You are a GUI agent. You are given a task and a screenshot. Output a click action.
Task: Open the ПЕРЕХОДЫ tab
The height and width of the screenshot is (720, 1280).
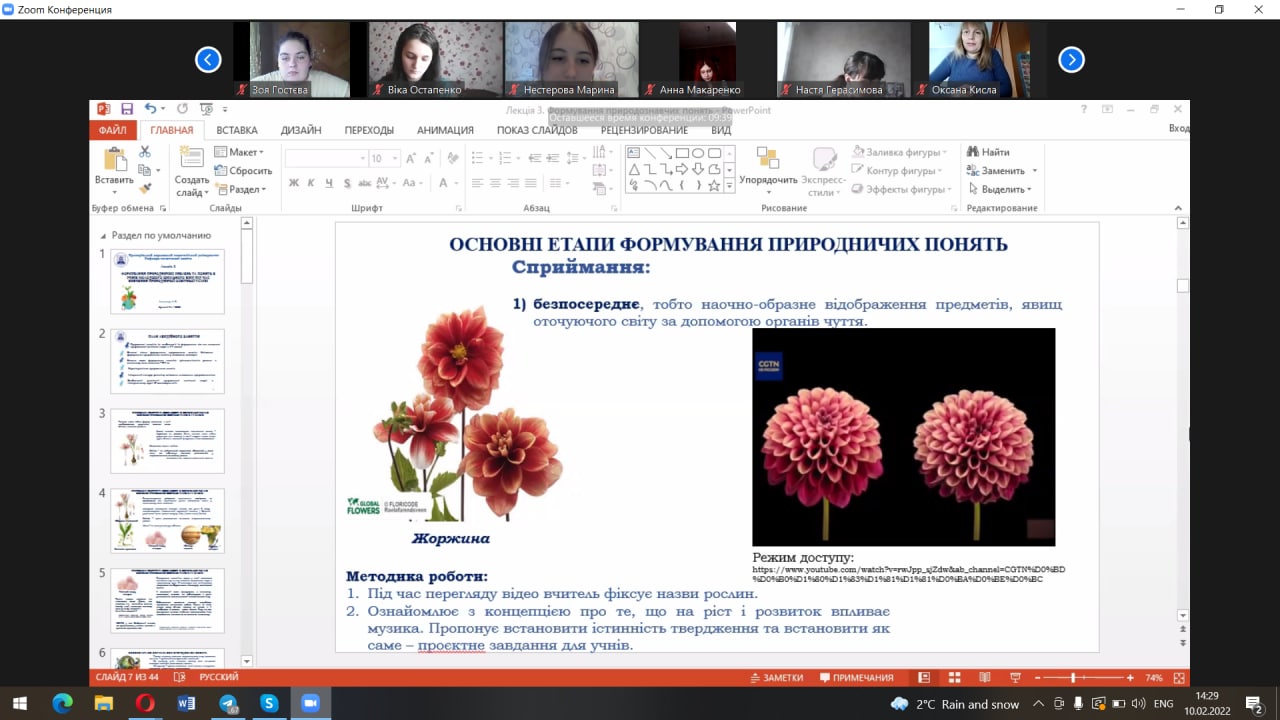[x=369, y=130]
